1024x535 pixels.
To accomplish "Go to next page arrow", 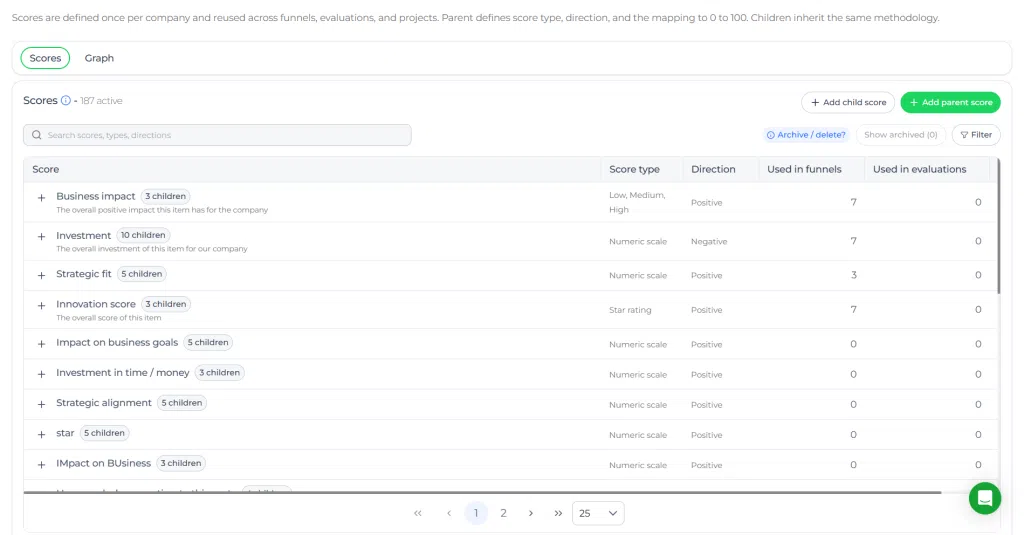I will (x=531, y=513).
